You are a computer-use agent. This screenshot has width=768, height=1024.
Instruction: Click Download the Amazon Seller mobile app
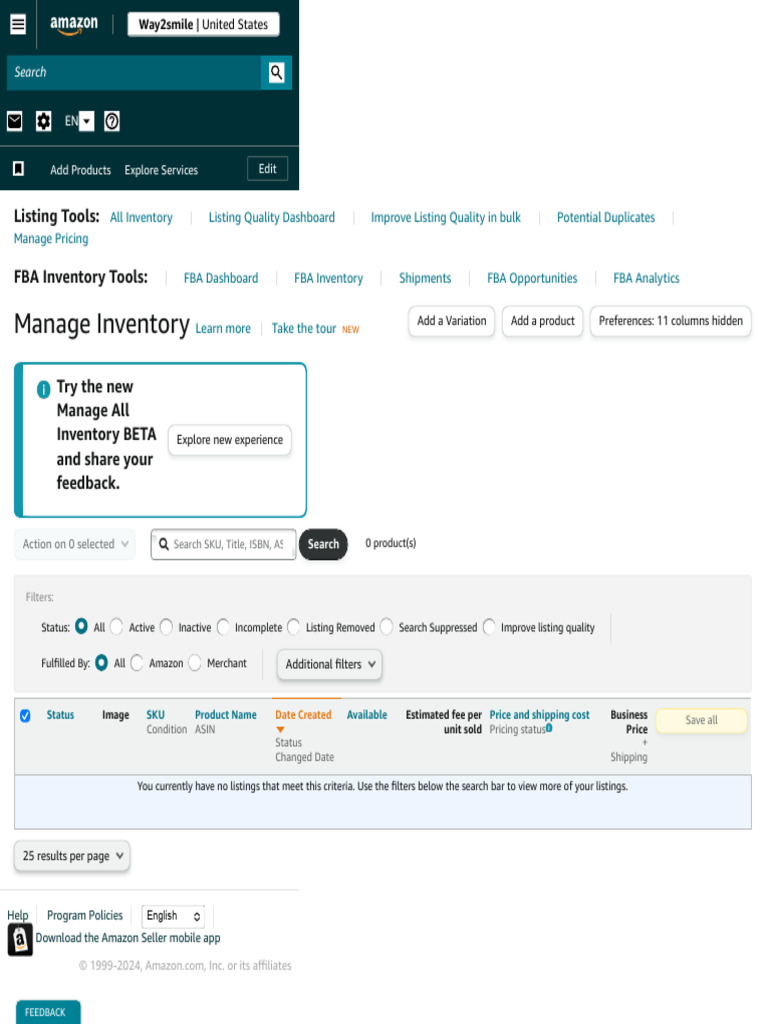pyautogui.click(x=128, y=938)
